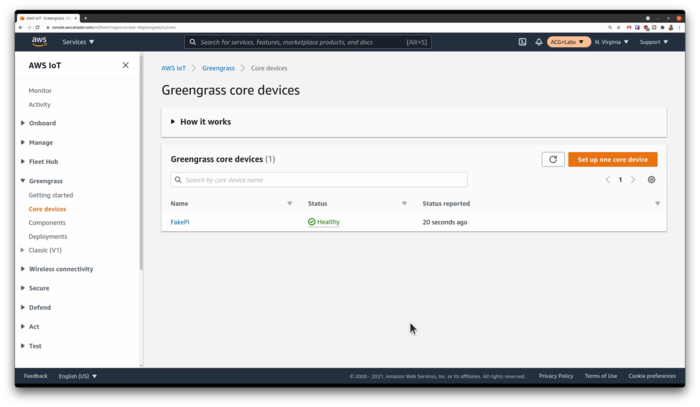Open the N. Virginia region selector

611,42
